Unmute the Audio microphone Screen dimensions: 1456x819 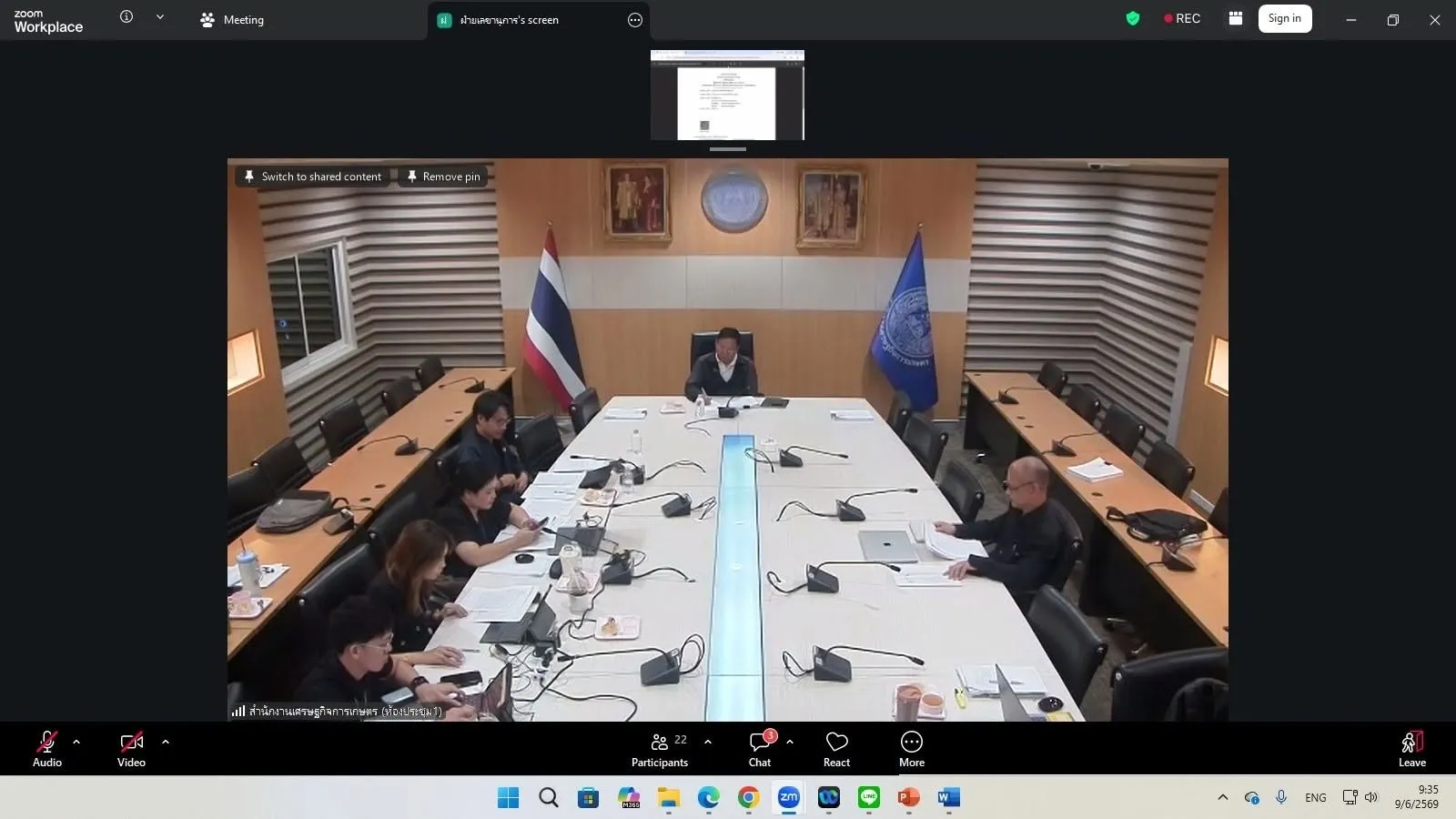(47, 749)
